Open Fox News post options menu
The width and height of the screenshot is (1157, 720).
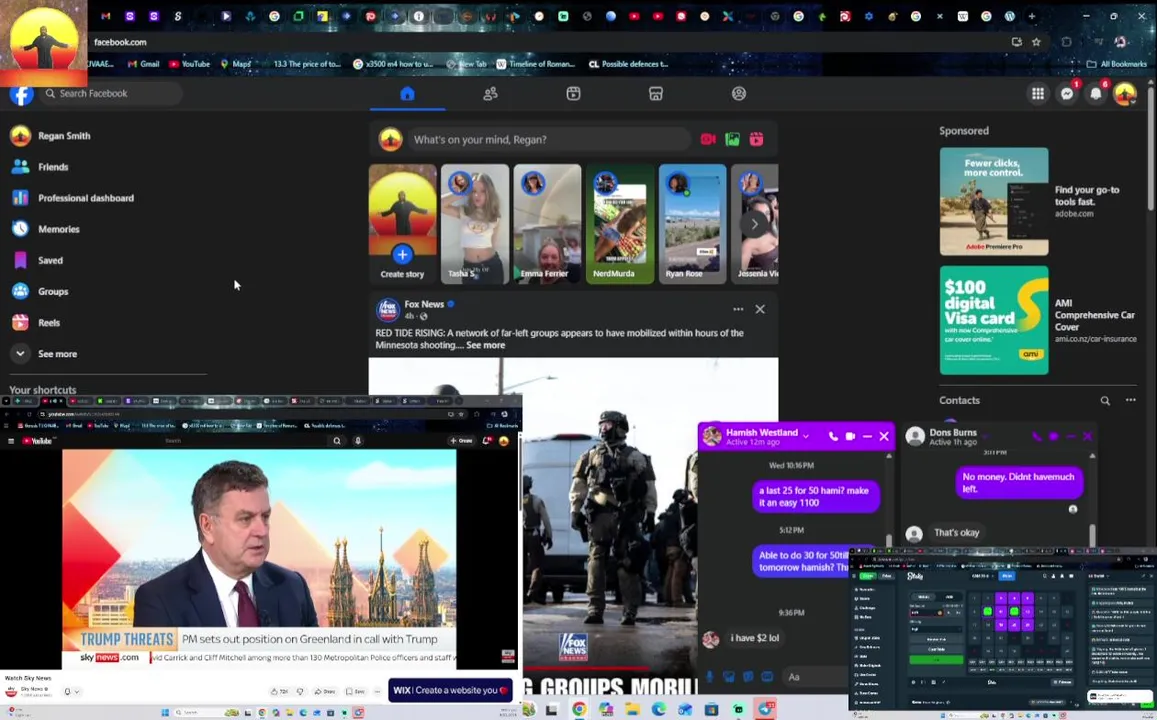[x=738, y=309]
